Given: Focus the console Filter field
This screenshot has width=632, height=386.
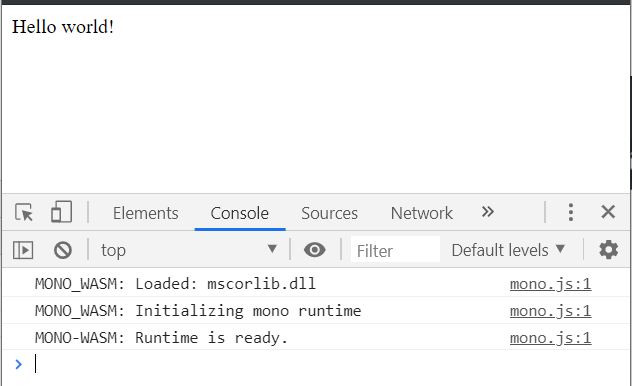Looking at the screenshot, I should [x=395, y=250].
